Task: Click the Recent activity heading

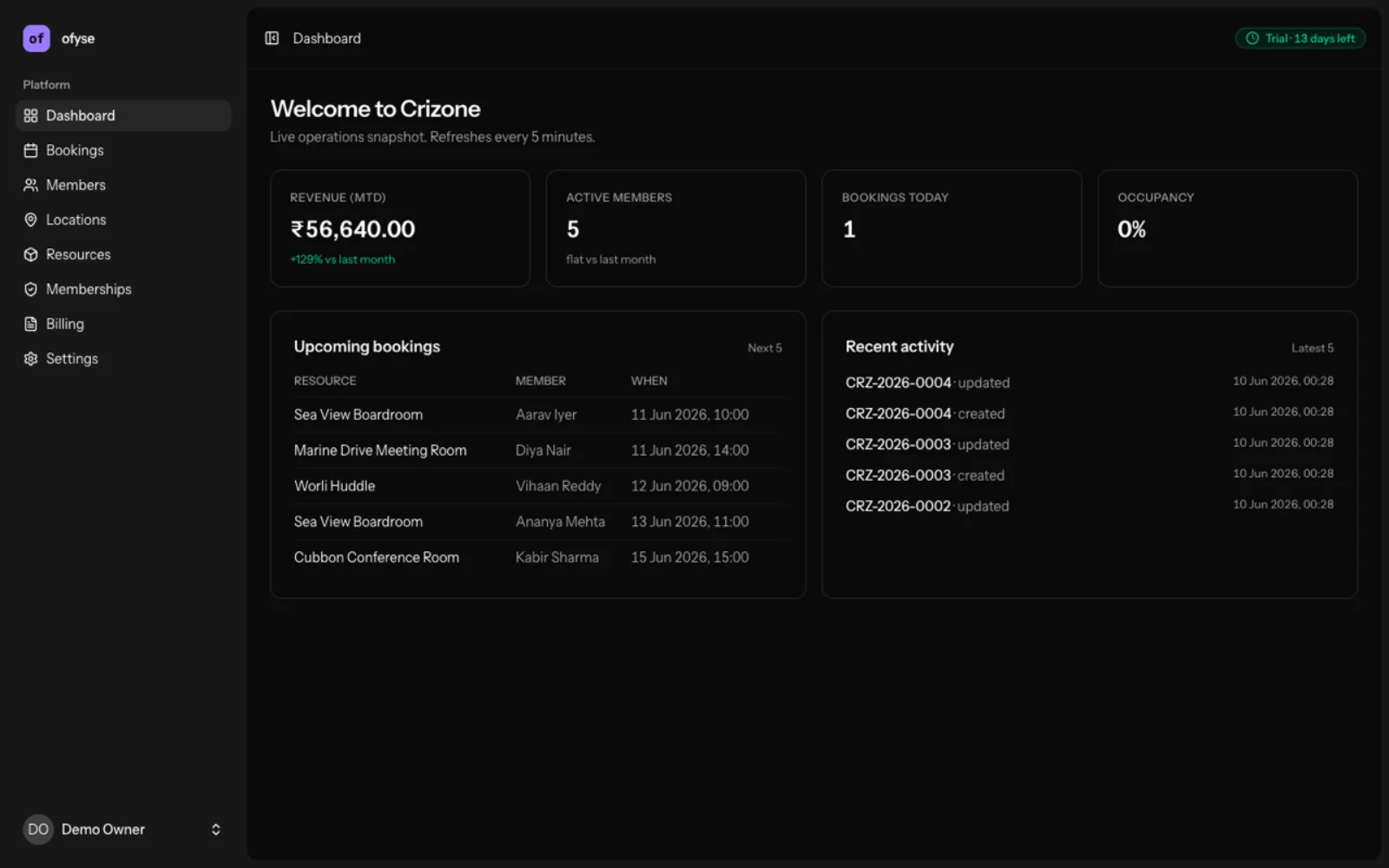Action: (x=899, y=346)
